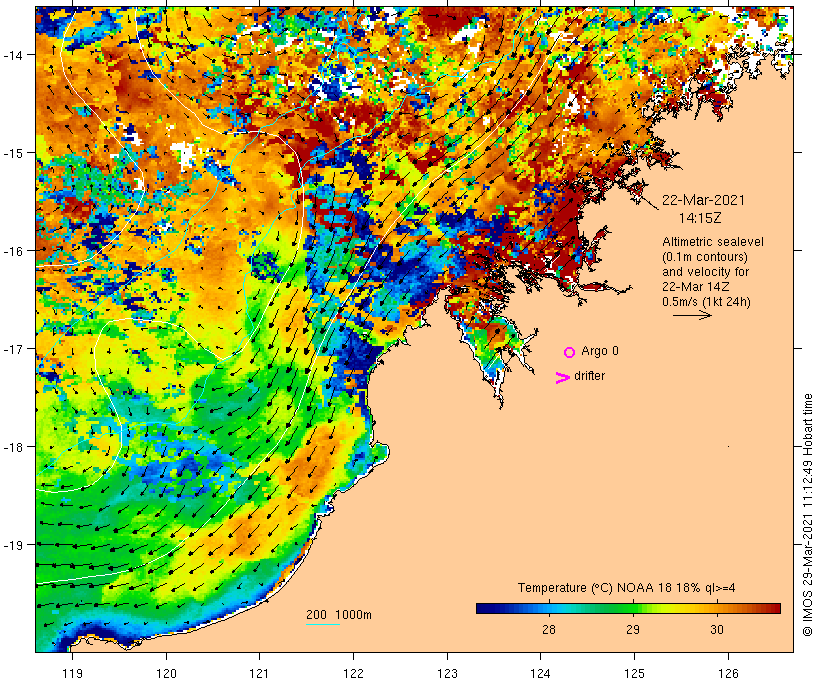
Task: Click the '22-Mar 14Z' text
Action: coord(696,287)
